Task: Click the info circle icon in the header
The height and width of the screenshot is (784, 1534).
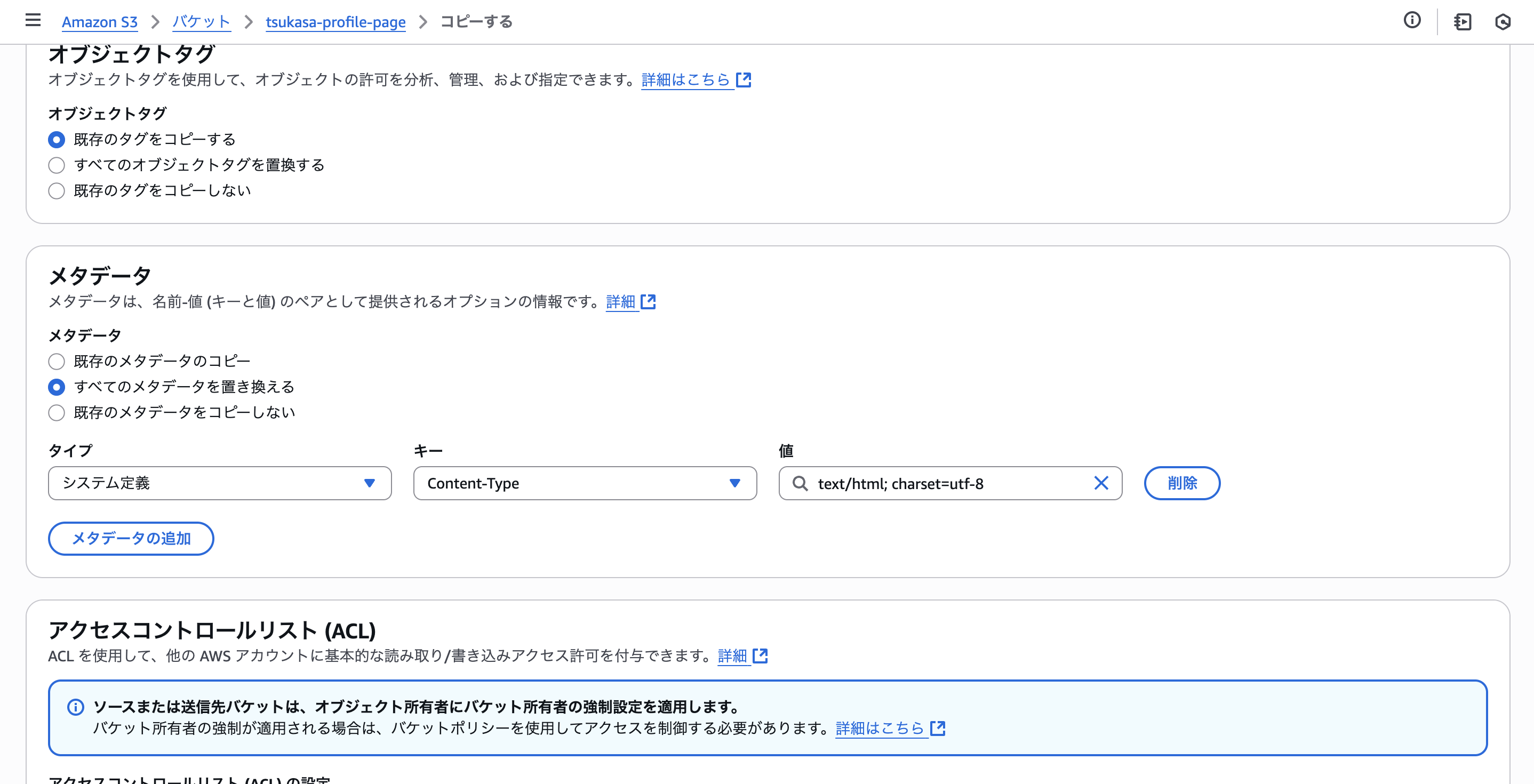Action: tap(1412, 21)
